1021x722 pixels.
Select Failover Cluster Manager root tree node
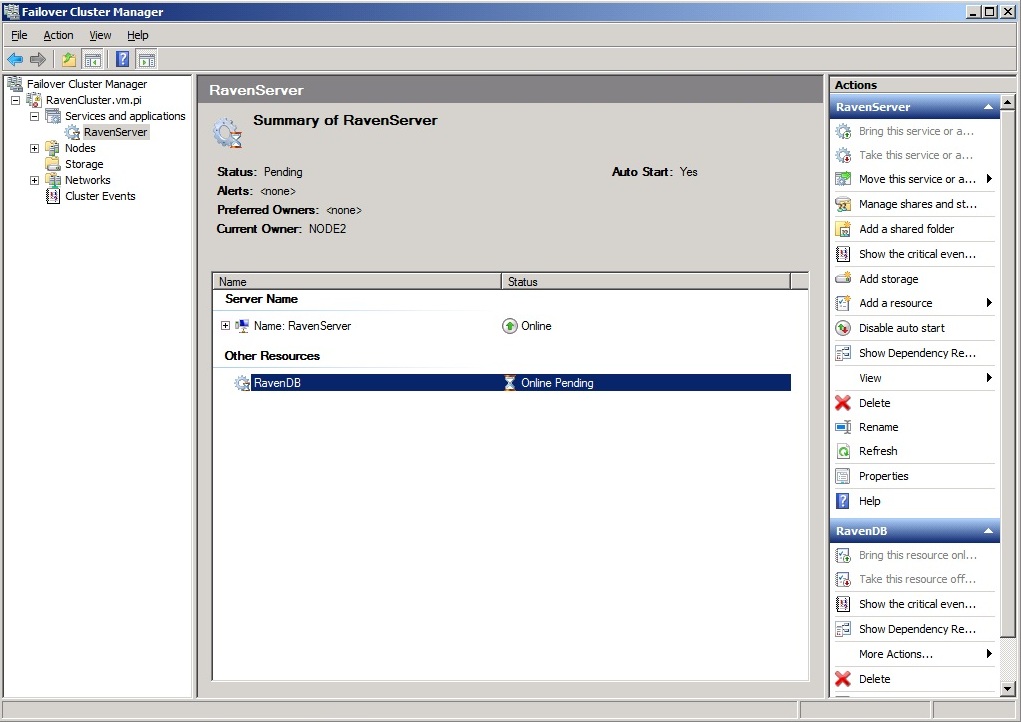pyautogui.click(x=87, y=84)
